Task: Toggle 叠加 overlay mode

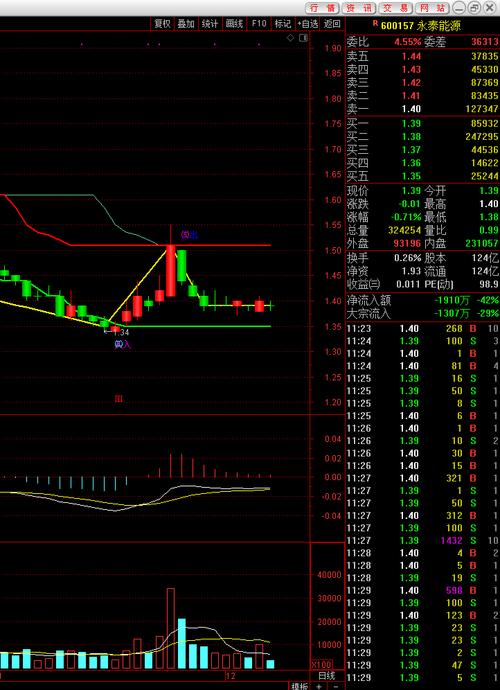Action: (186, 24)
